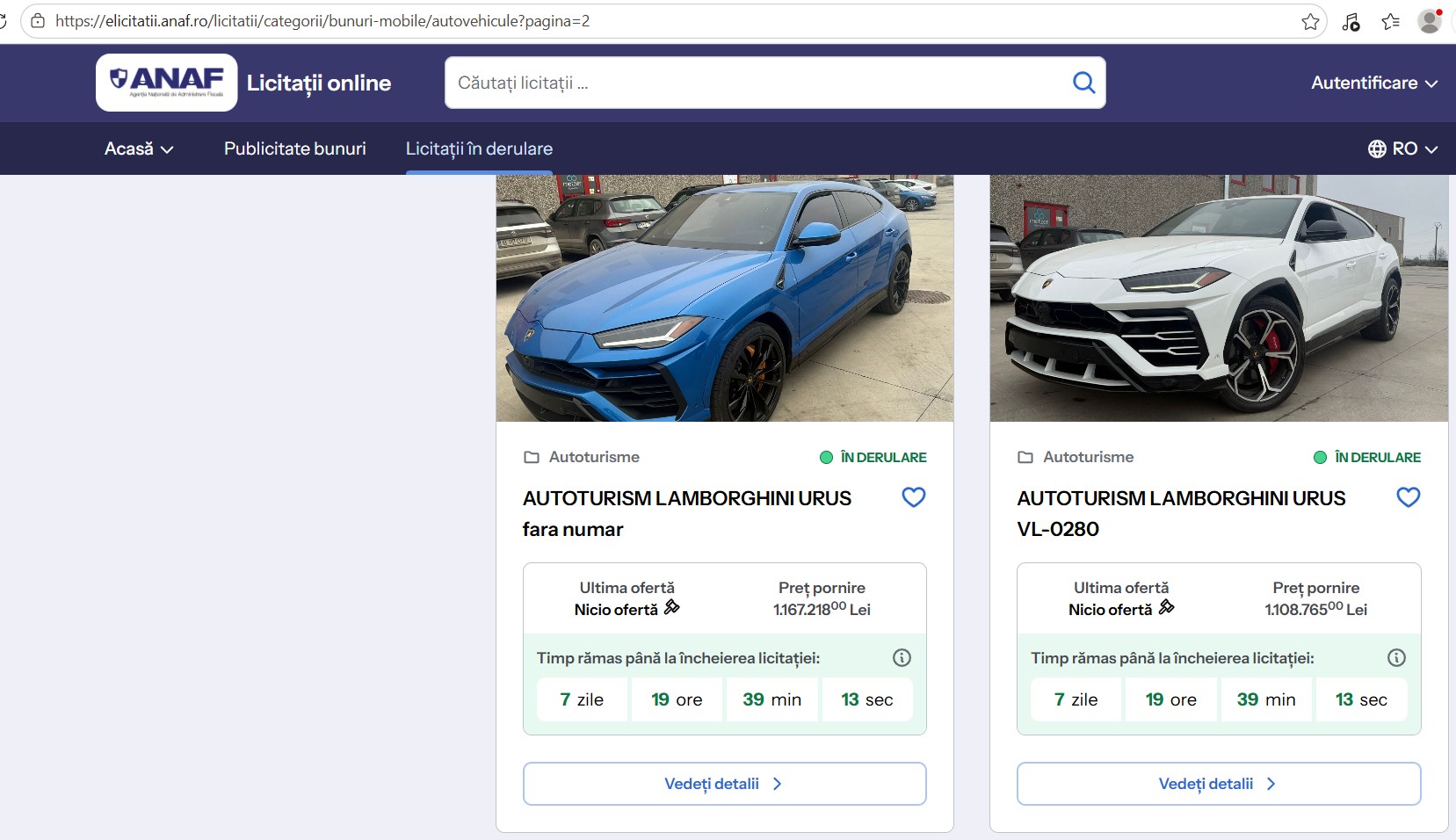Click the ANAF logo
Viewport: 1456px width, 840px height.
point(167,83)
